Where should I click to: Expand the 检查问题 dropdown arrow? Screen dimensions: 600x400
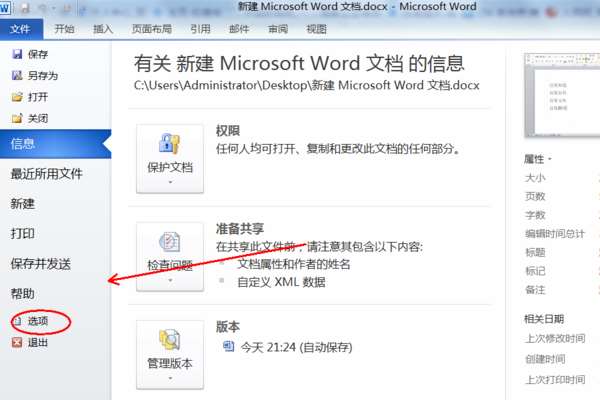(x=170, y=281)
